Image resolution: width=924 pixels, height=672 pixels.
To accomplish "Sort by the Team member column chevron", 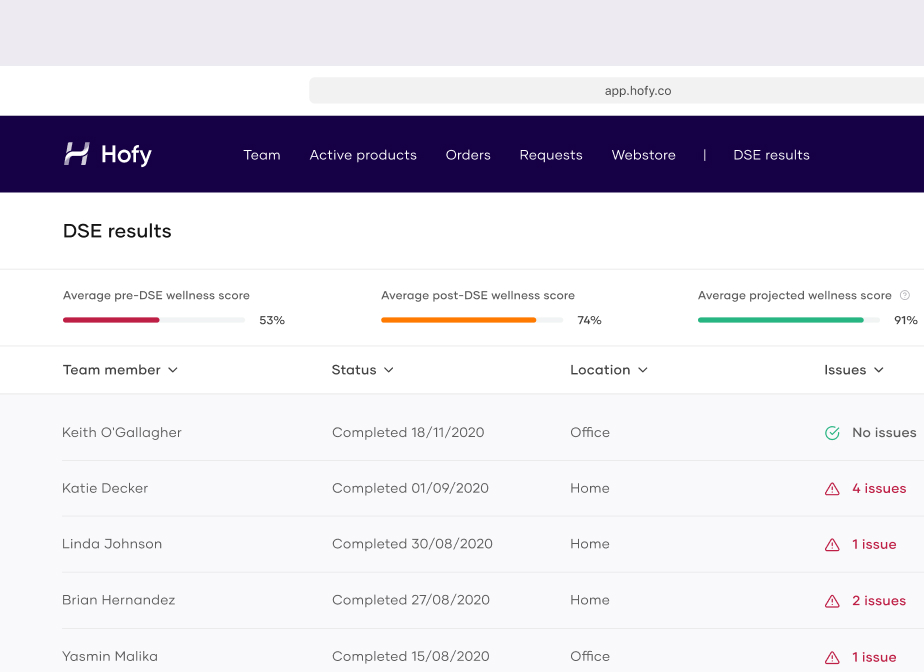I will pyautogui.click(x=173, y=370).
